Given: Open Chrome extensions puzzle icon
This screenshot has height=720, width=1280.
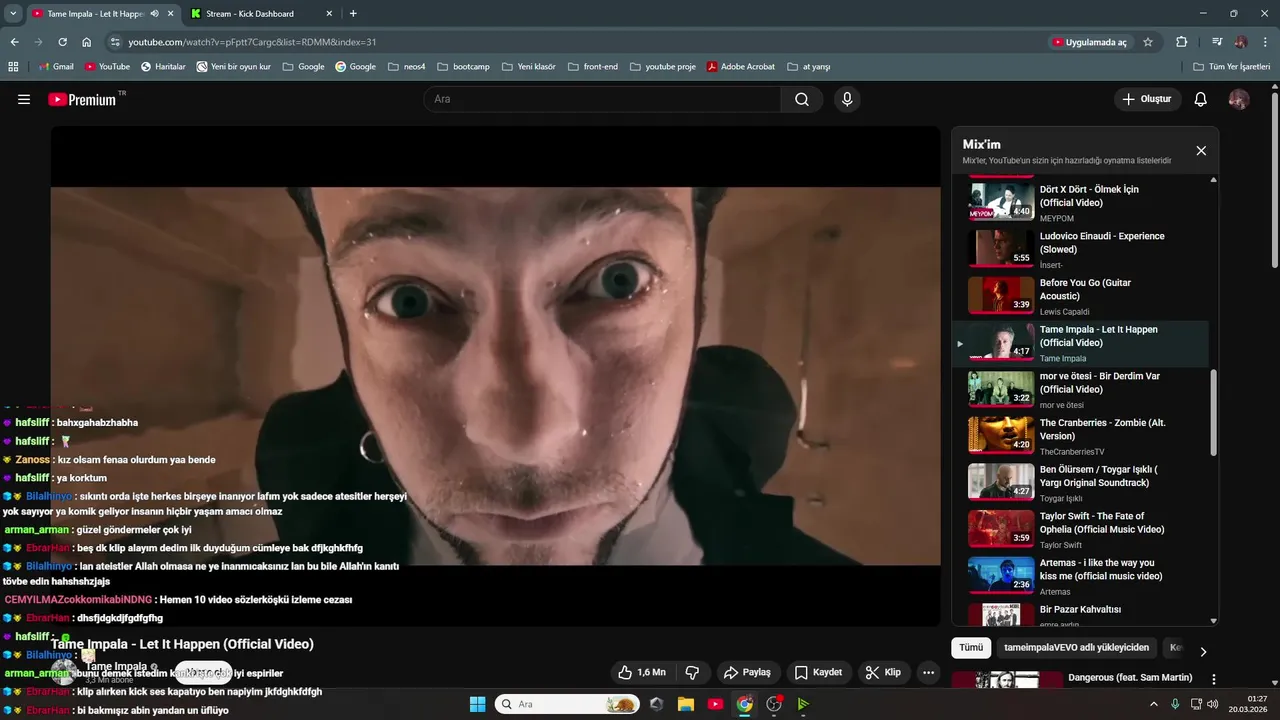Looking at the screenshot, I should click(1182, 42).
